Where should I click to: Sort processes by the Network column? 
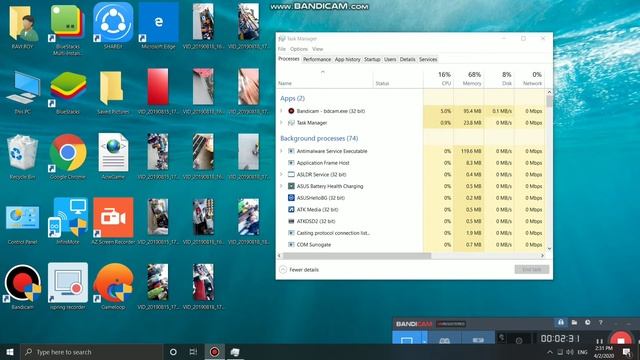pos(529,78)
